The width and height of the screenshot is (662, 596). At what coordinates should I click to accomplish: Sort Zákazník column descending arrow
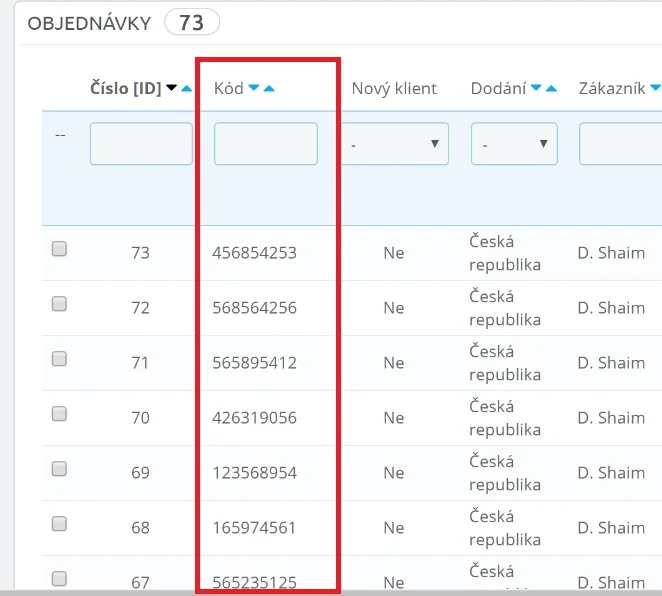(656, 89)
